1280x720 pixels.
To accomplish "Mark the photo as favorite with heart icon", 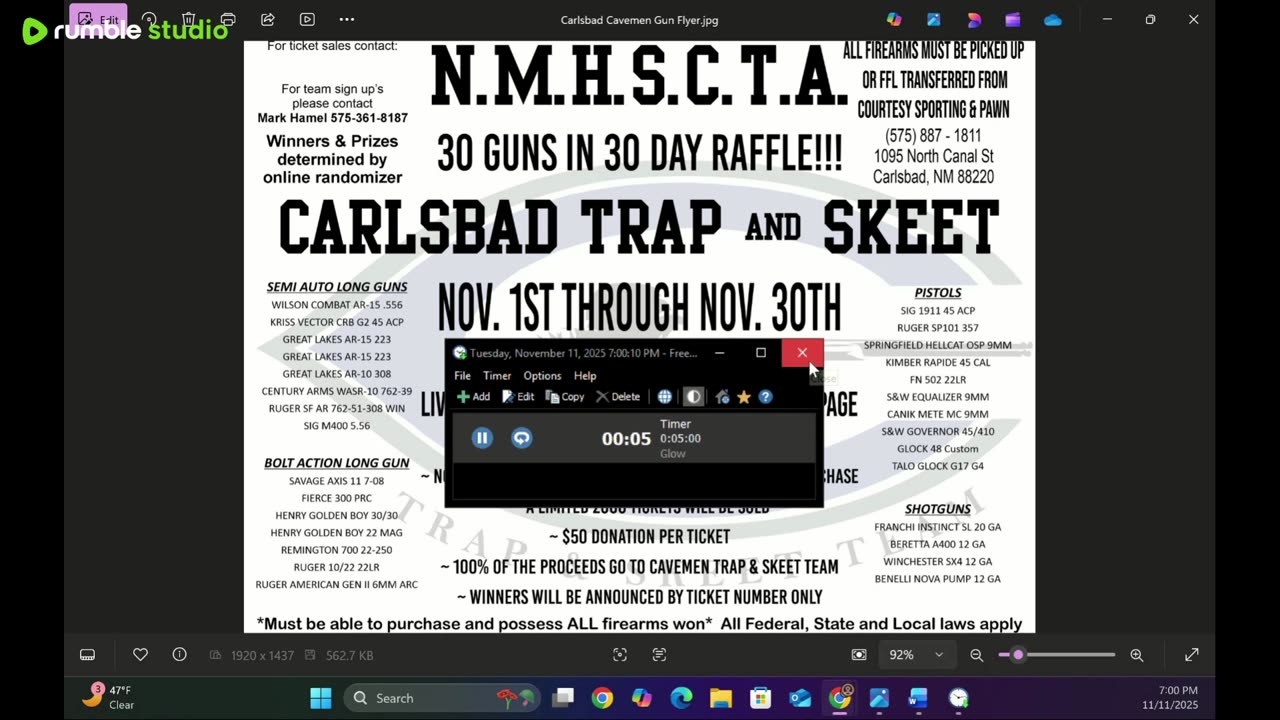I will click(x=140, y=655).
